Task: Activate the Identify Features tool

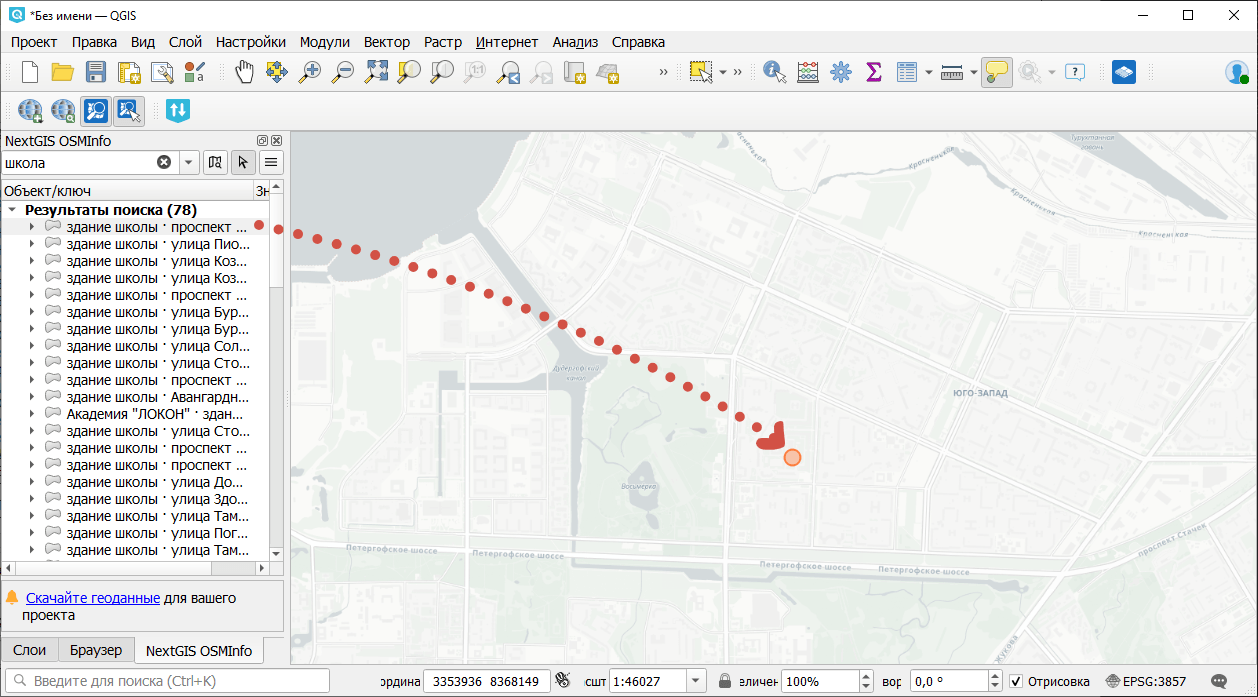Action: coord(774,72)
